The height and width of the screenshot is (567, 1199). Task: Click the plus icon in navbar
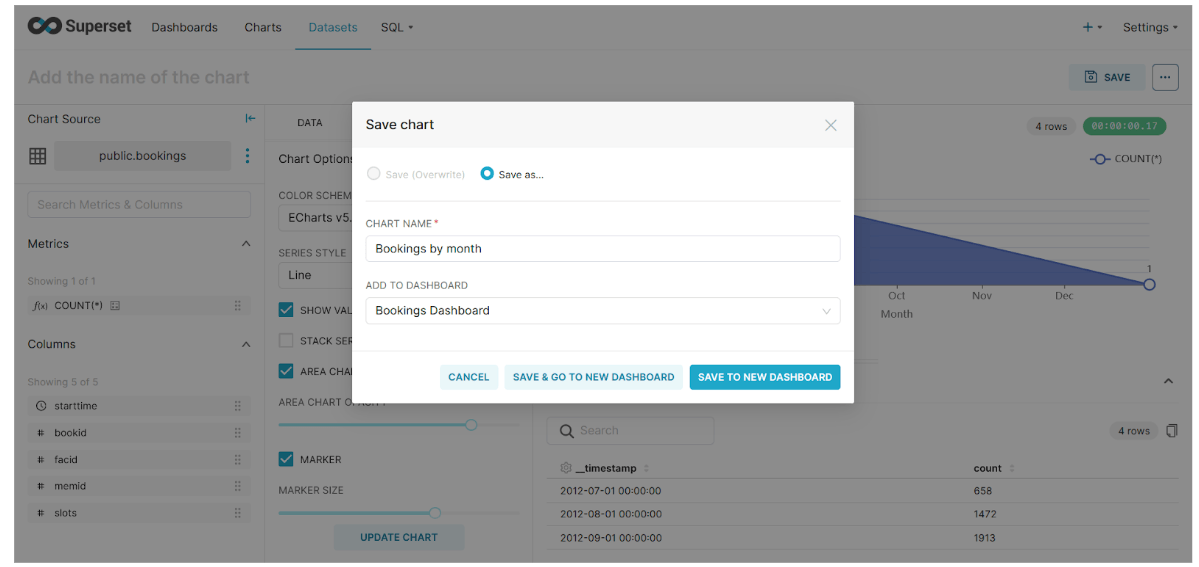[x=1088, y=28]
